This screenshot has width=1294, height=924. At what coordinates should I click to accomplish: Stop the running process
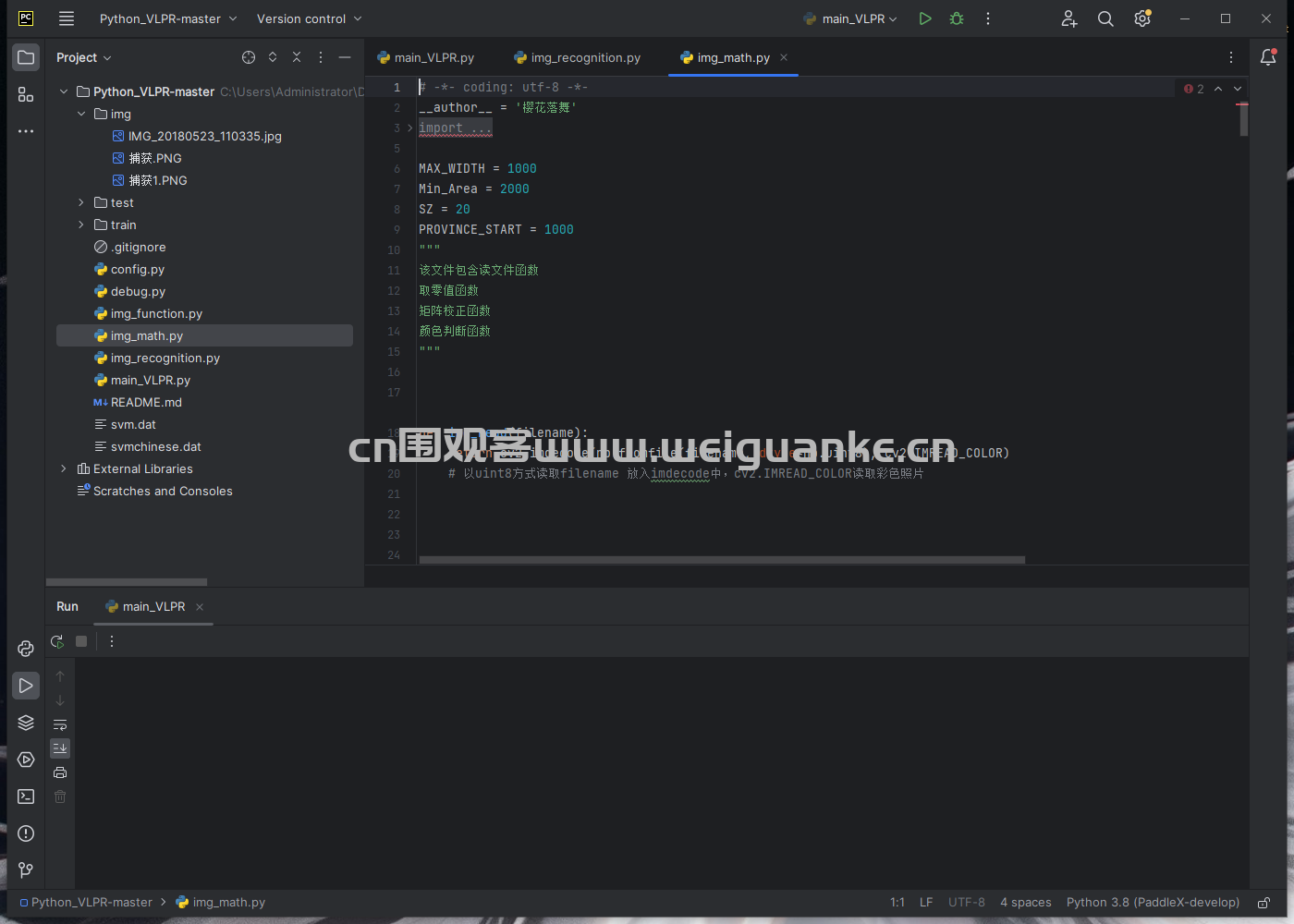tap(81, 641)
